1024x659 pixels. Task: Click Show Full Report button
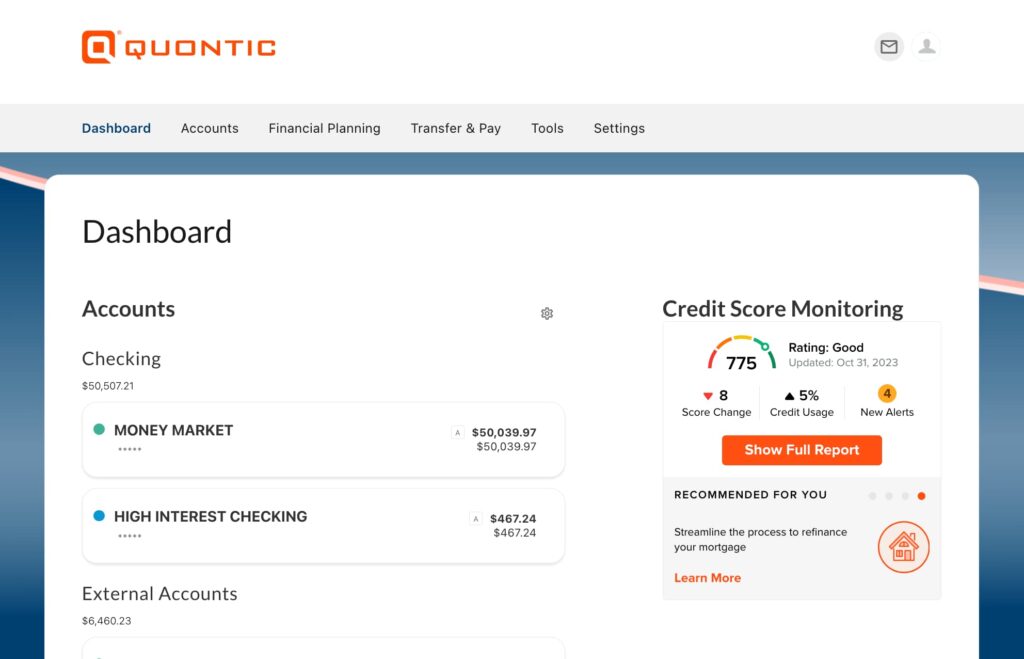coord(802,450)
